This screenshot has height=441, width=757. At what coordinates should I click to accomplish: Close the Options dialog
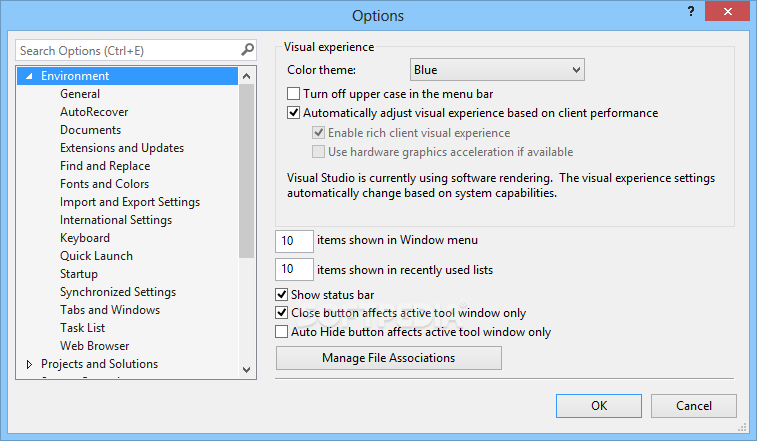click(x=727, y=11)
